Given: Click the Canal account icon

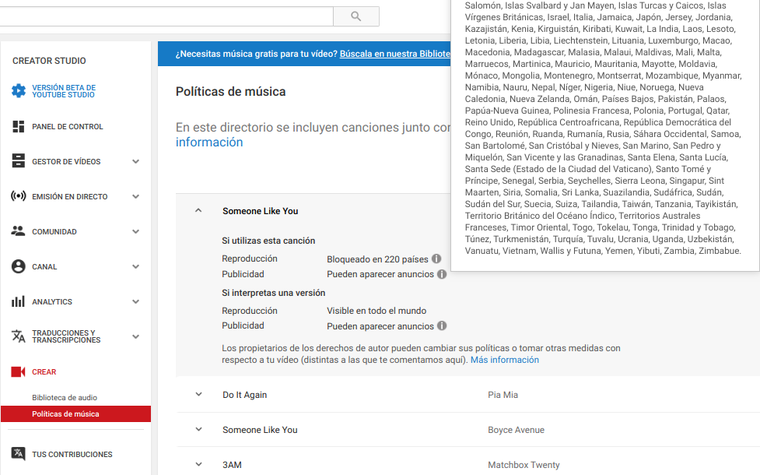Looking at the screenshot, I should click(18, 267).
